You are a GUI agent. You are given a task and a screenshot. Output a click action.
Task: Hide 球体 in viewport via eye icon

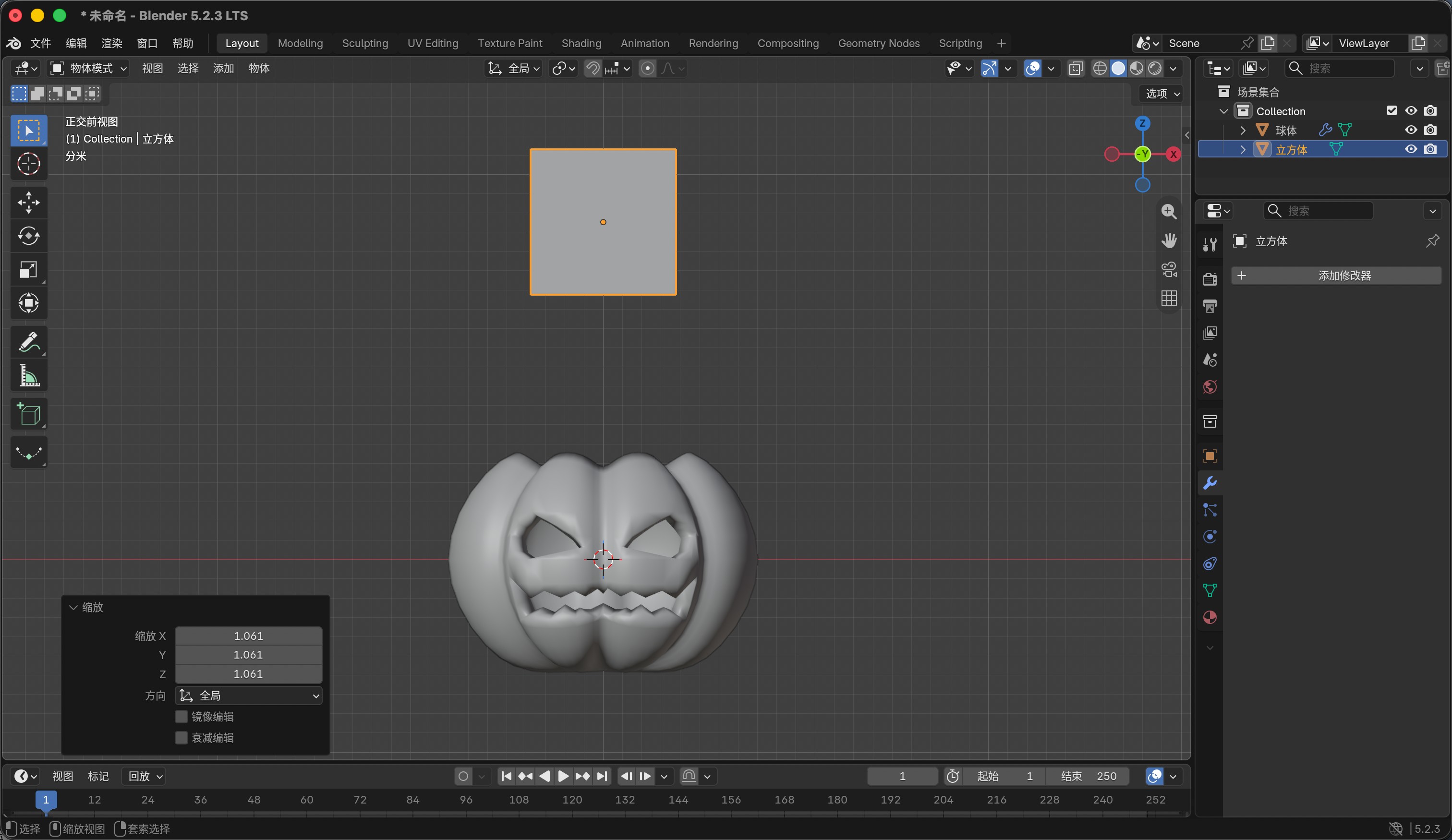[1411, 130]
